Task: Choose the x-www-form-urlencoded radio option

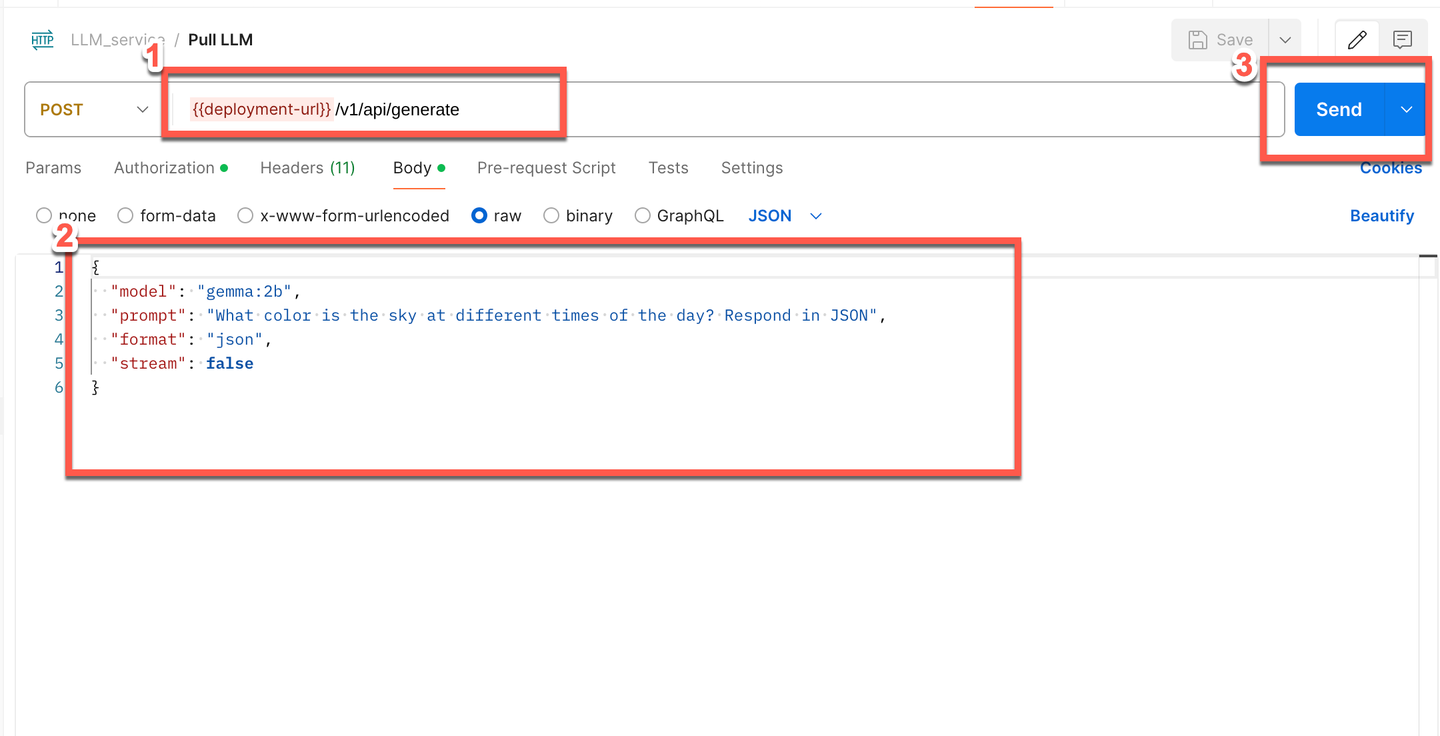Action: click(x=245, y=215)
